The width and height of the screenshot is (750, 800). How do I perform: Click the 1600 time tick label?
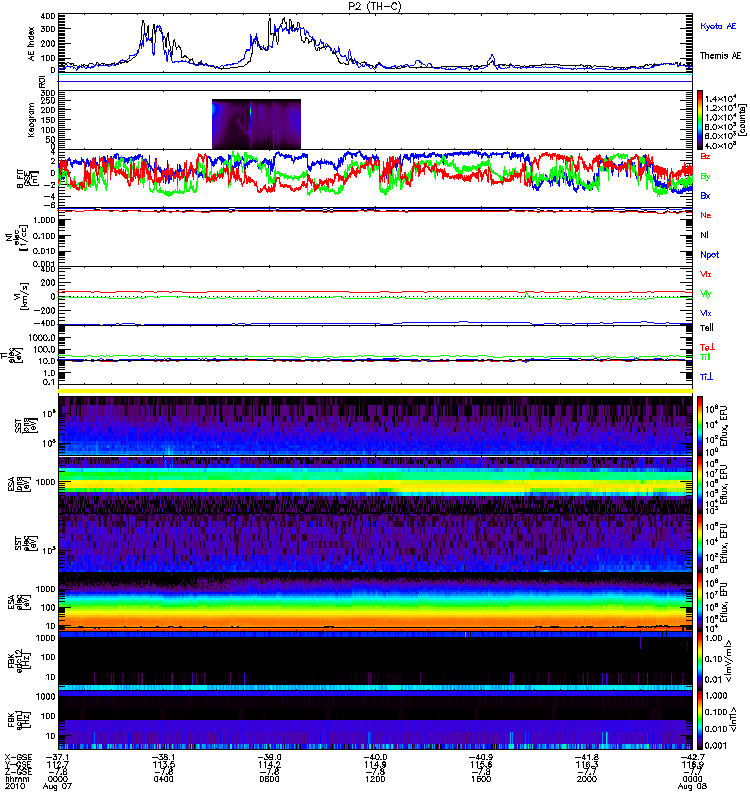tap(481, 779)
